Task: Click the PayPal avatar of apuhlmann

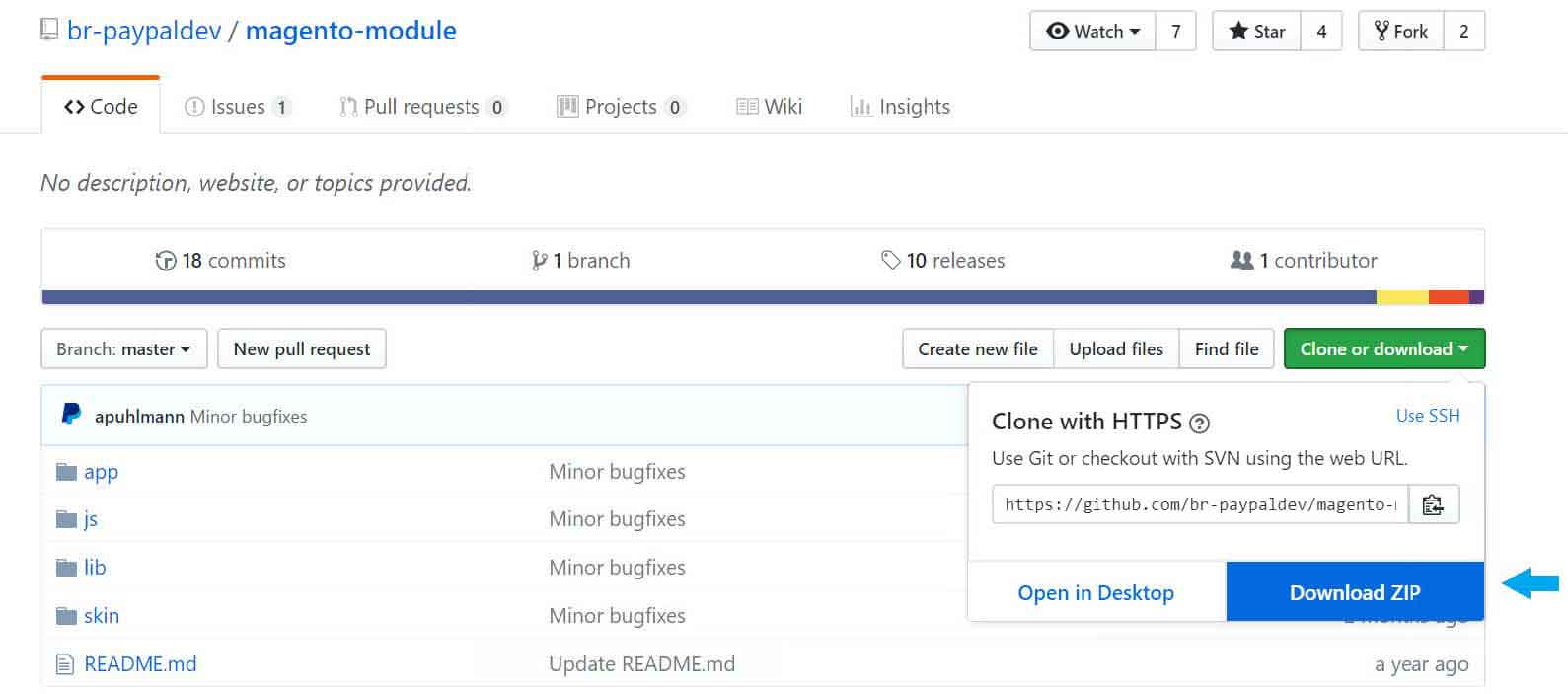Action: [x=71, y=415]
